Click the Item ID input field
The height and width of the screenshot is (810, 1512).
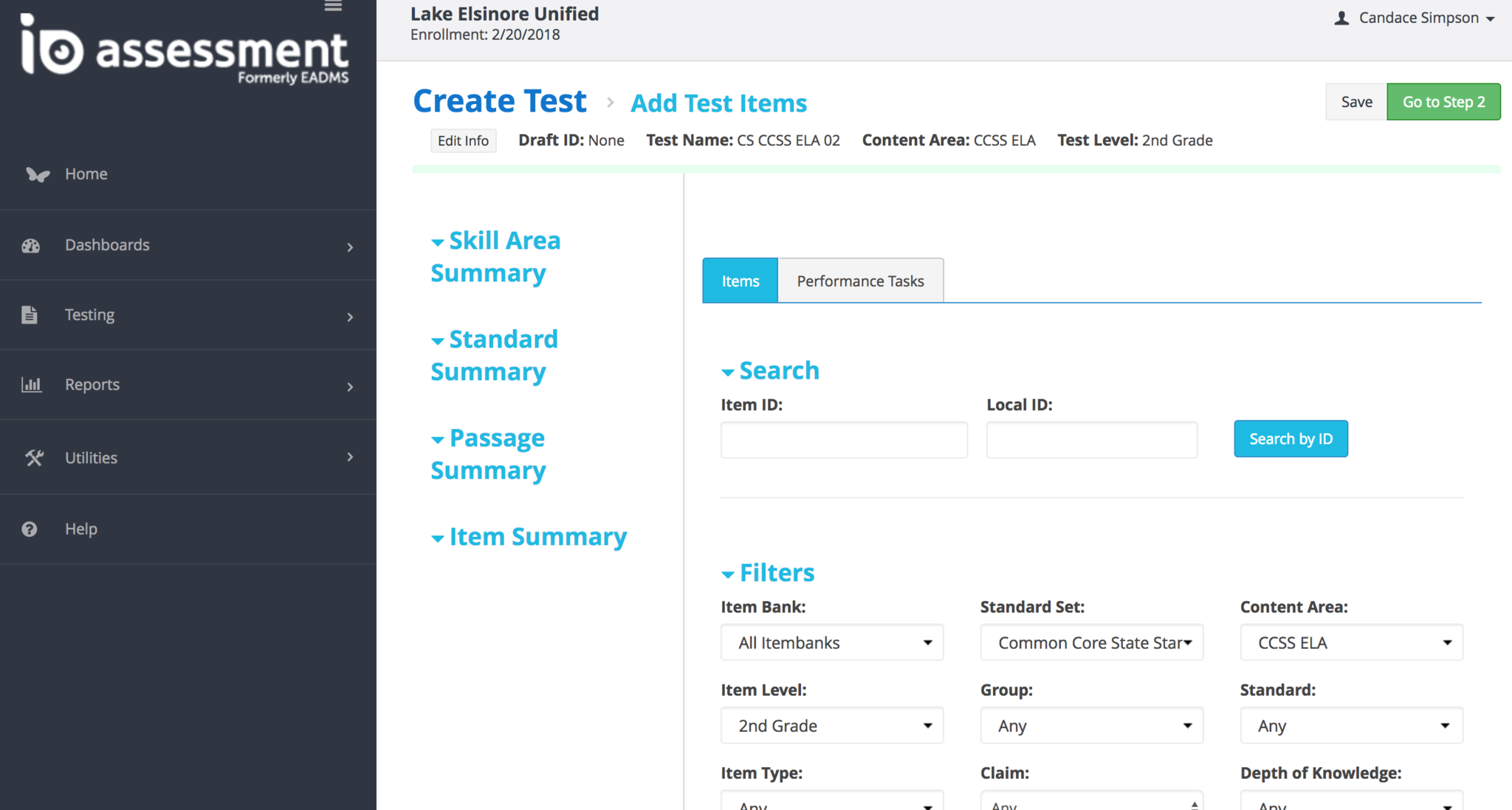click(844, 440)
